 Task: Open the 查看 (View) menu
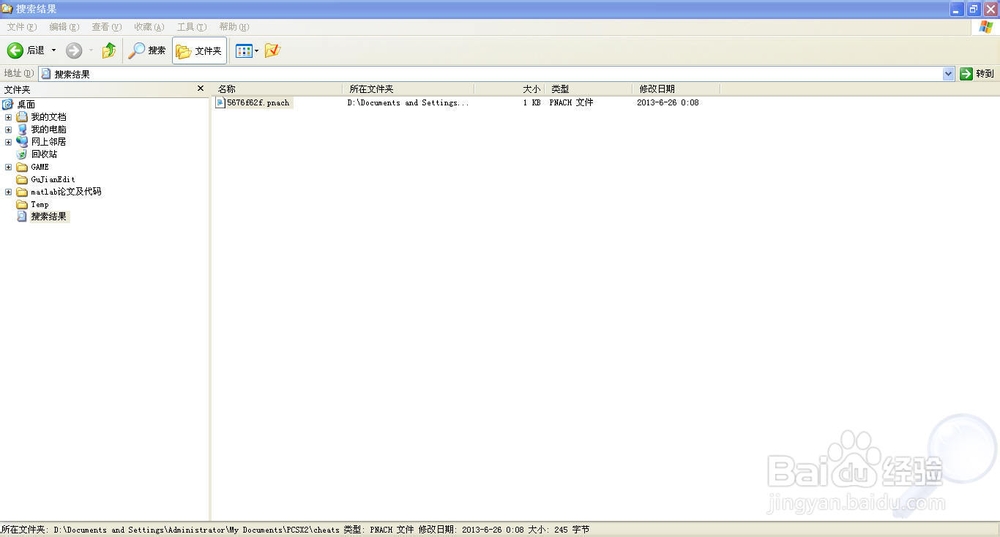pyautogui.click(x=107, y=27)
